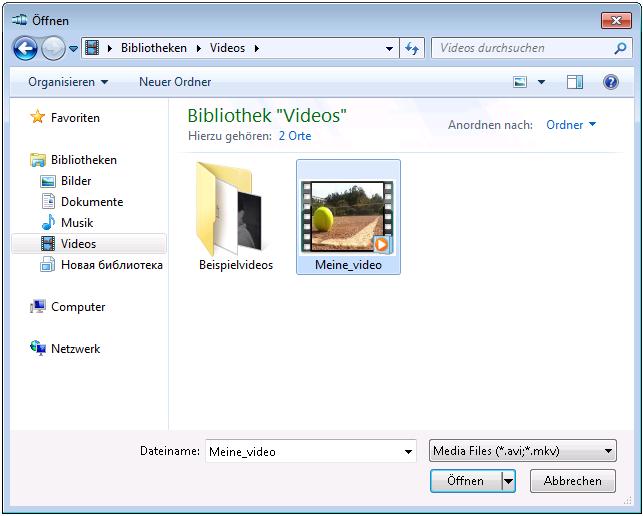The image size is (643, 516).
Task: Open the Öffnen button split arrow
Action: click(x=508, y=481)
